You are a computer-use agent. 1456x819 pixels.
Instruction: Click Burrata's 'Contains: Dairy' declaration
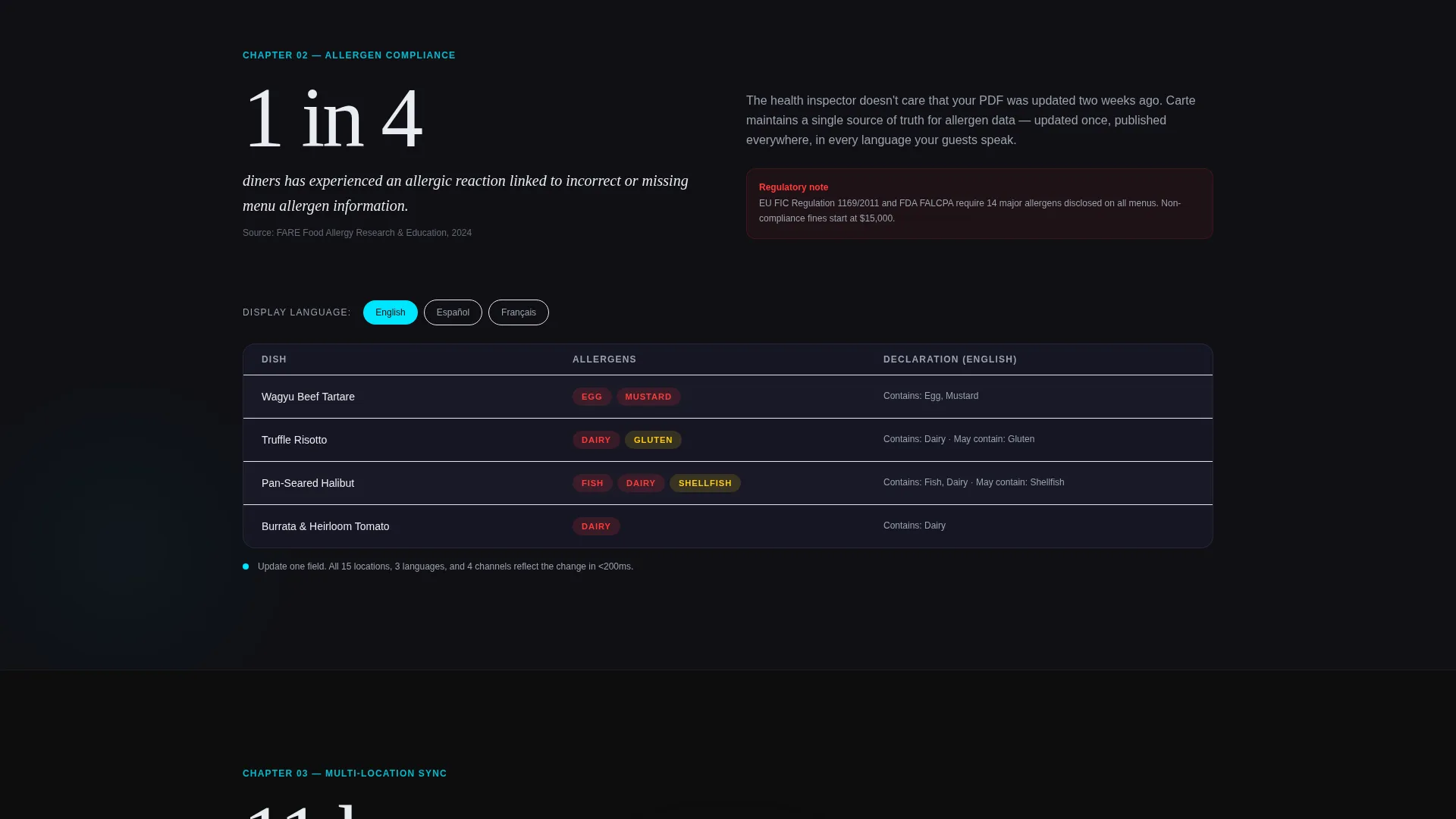(914, 526)
